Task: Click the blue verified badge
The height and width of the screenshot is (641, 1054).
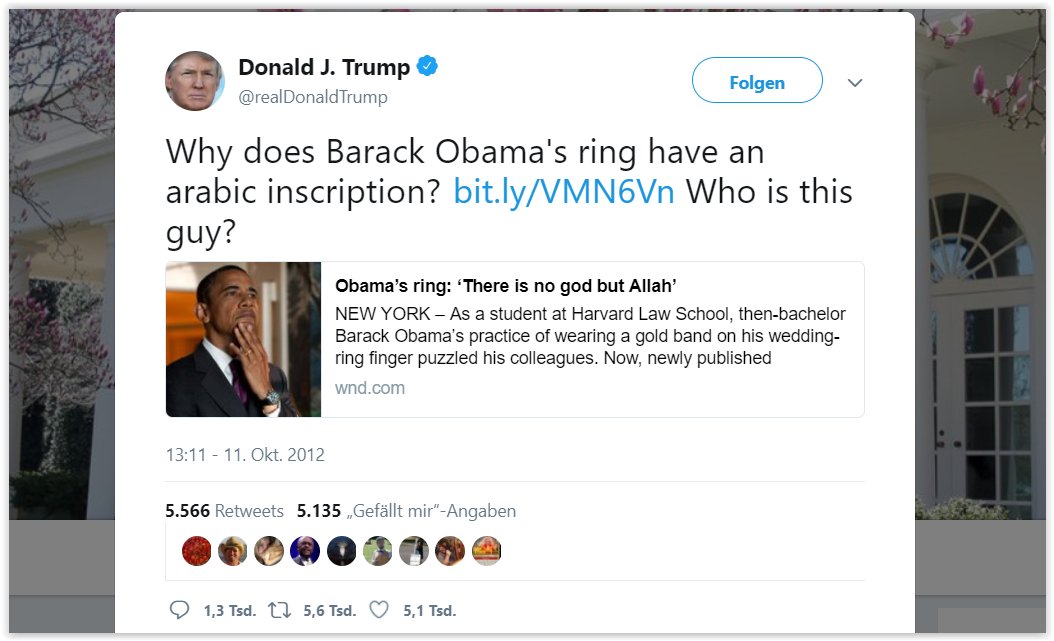Action: [428, 67]
